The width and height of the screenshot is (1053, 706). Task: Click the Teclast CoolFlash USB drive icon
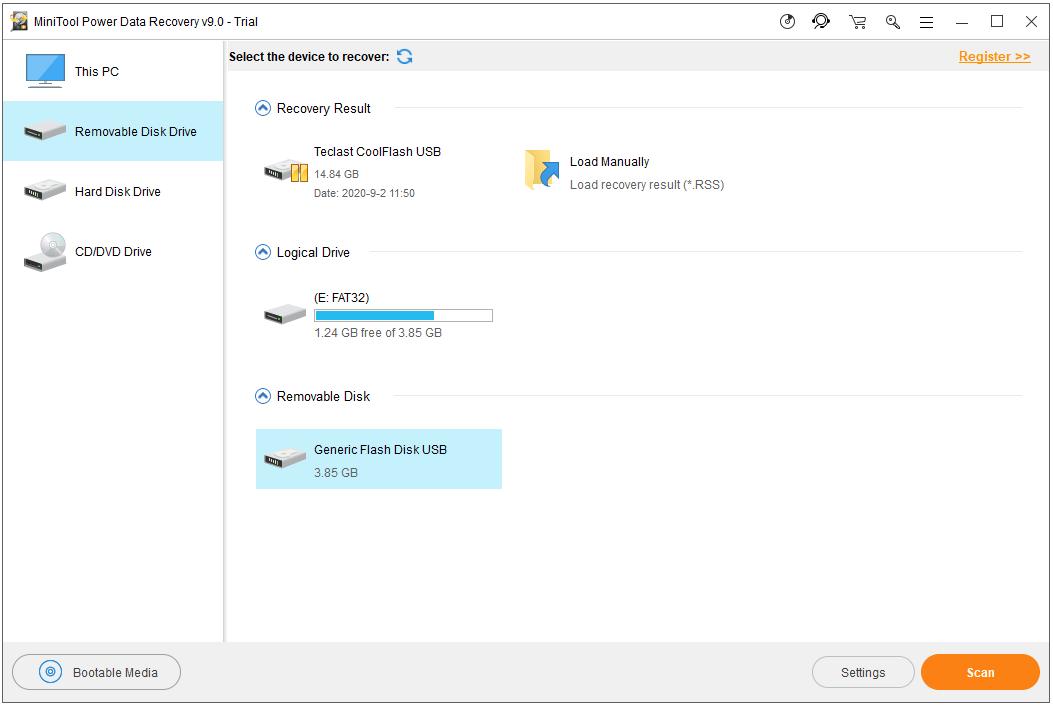coord(286,171)
